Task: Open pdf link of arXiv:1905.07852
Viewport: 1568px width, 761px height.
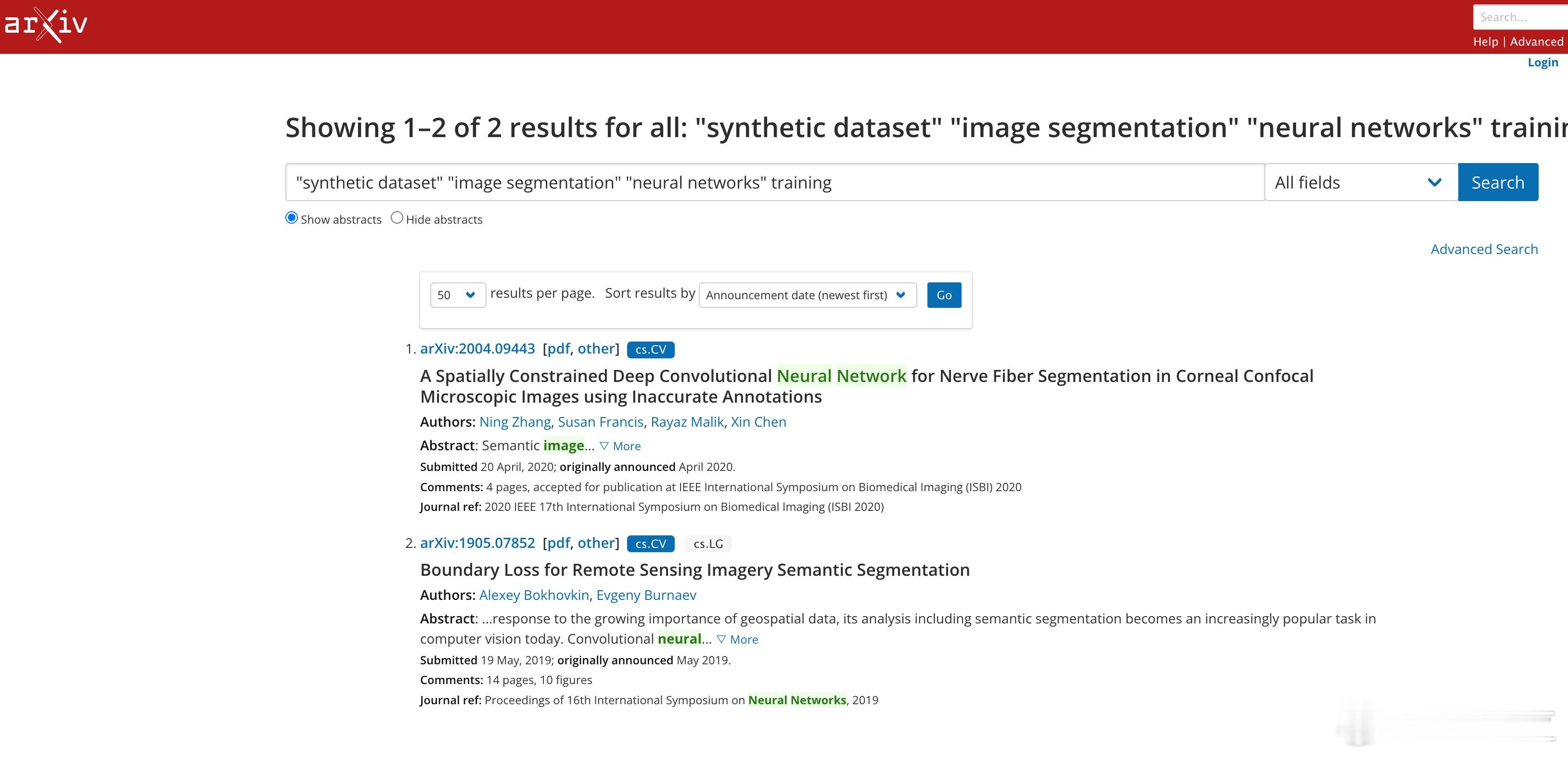Action: pos(559,543)
